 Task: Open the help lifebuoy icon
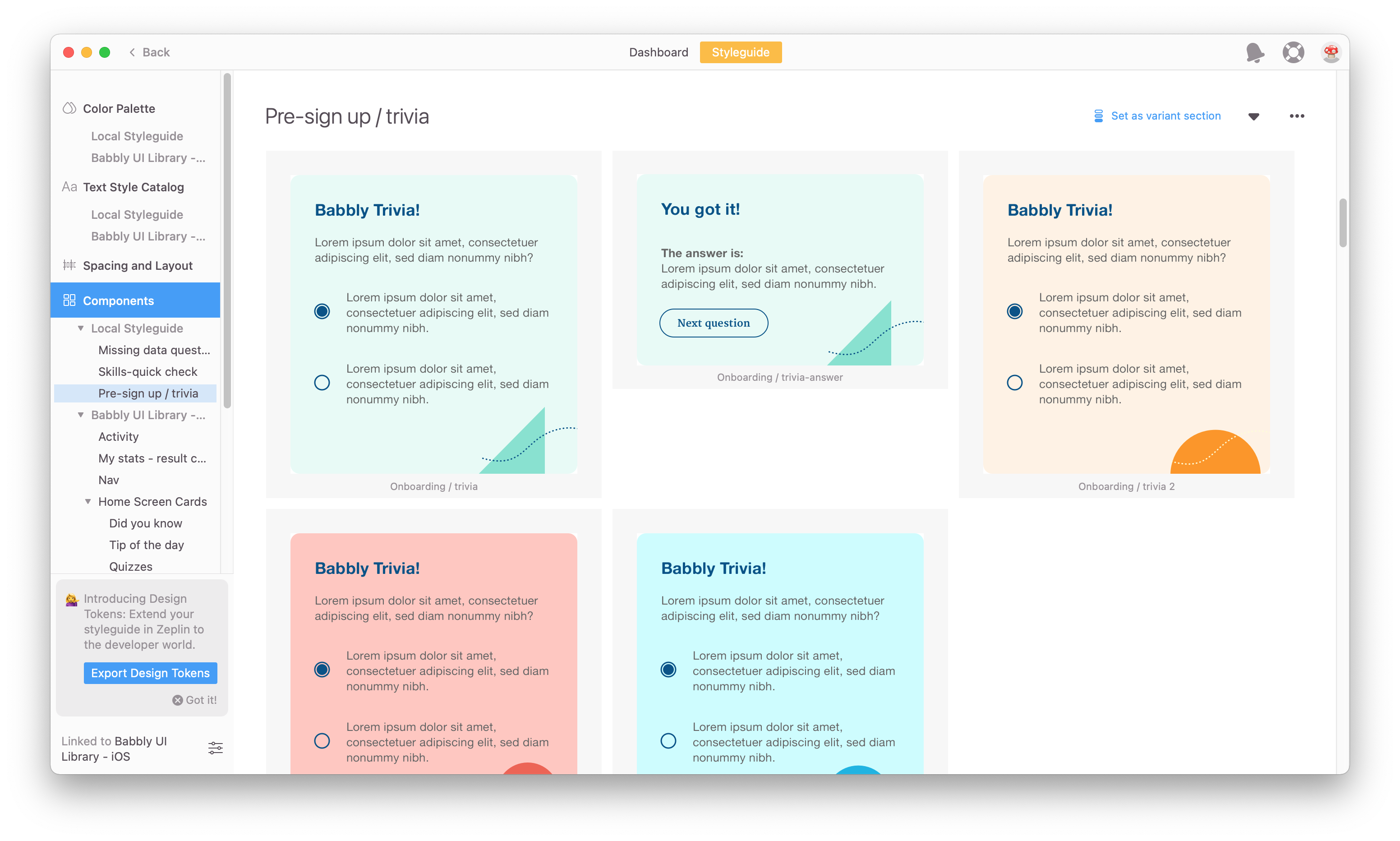[x=1293, y=53]
